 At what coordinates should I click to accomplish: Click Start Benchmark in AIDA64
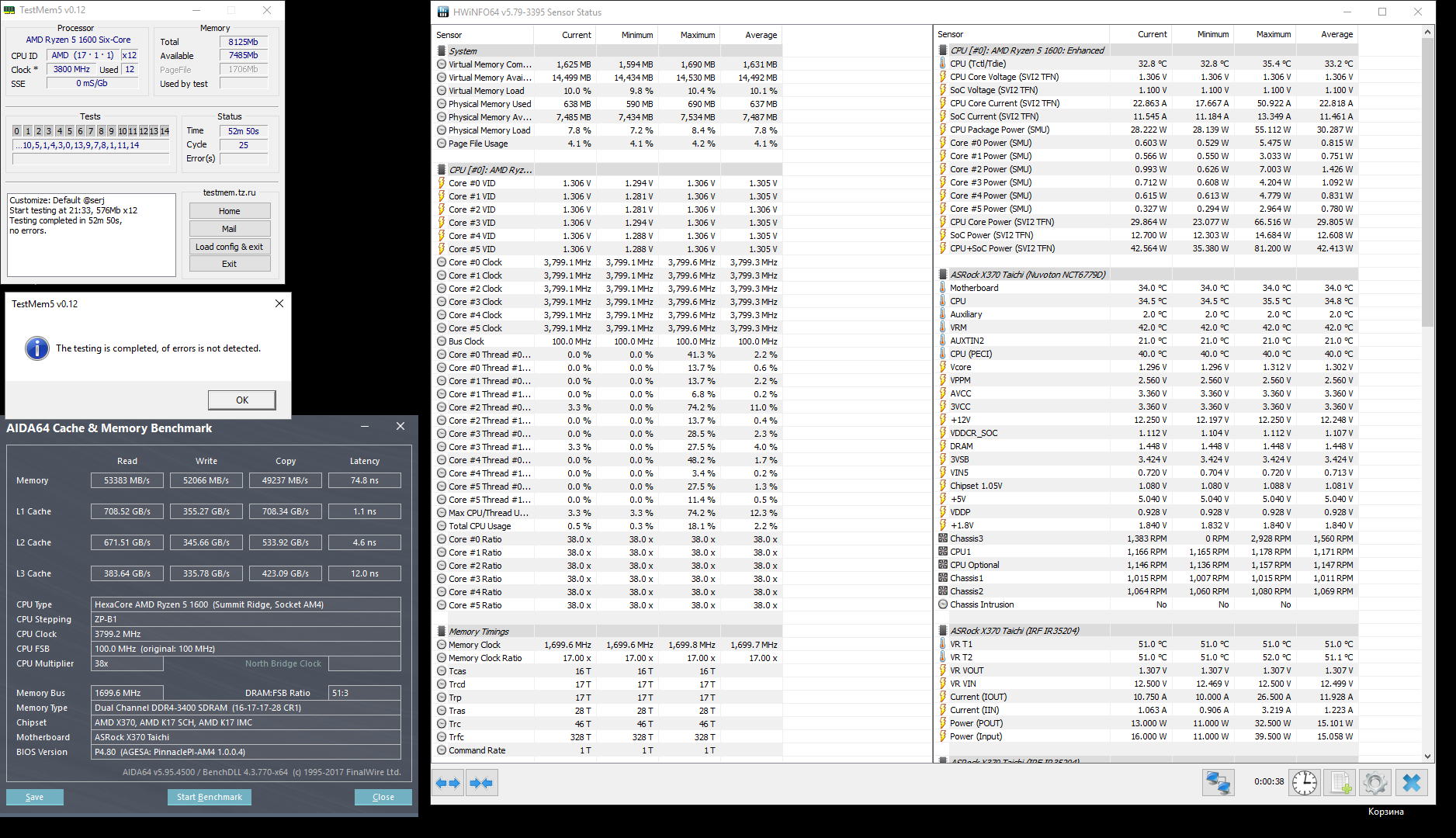tap(210, 797)
